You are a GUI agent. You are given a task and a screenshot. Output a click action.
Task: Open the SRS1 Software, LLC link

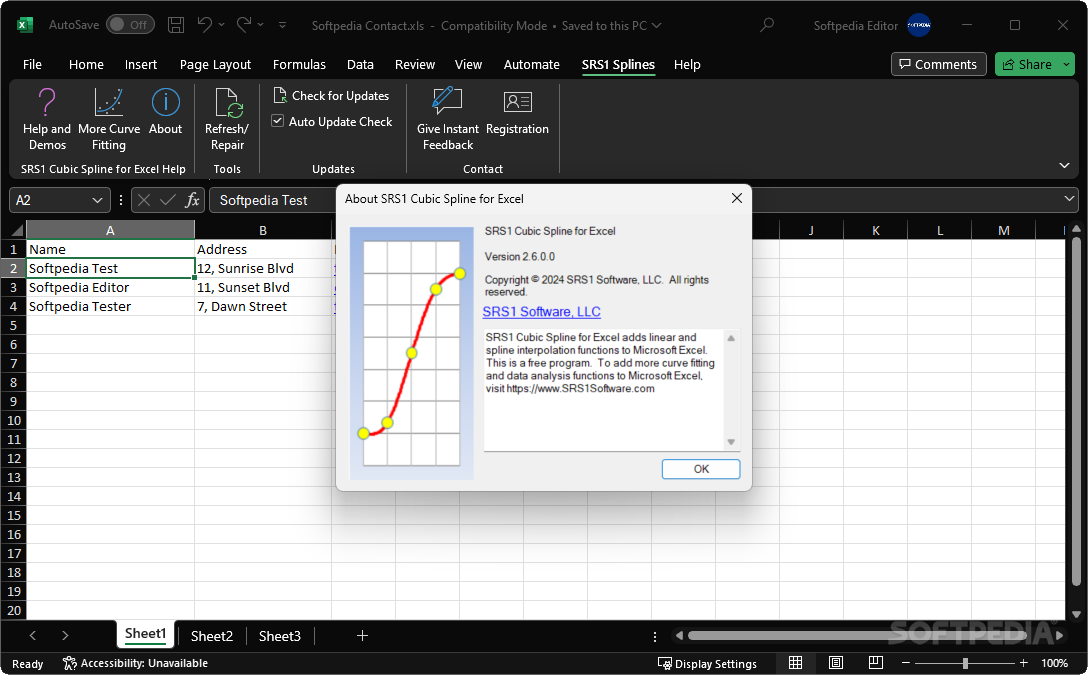pos(541,312)
